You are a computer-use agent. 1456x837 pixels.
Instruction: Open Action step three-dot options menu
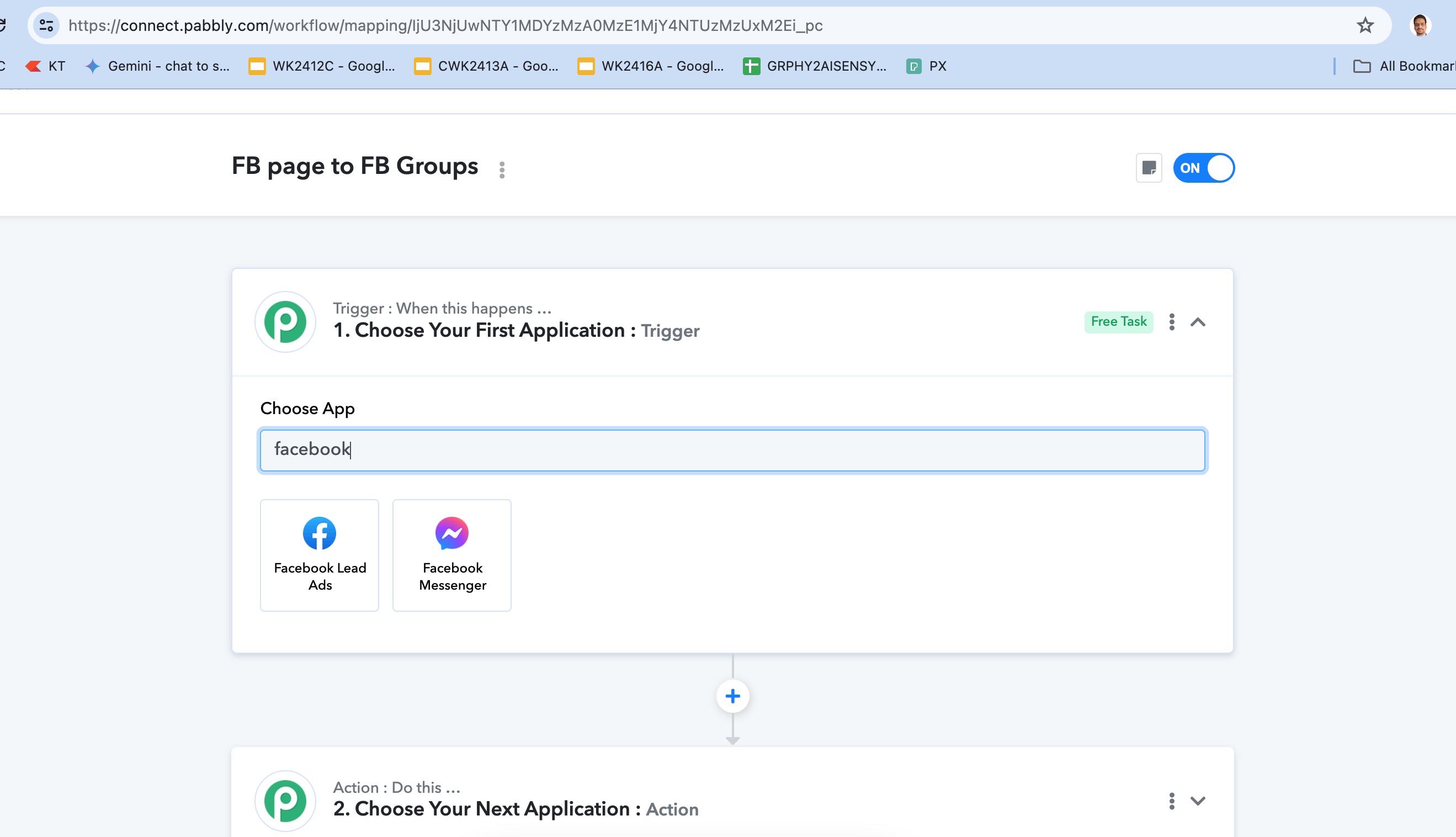point(1172,800)
